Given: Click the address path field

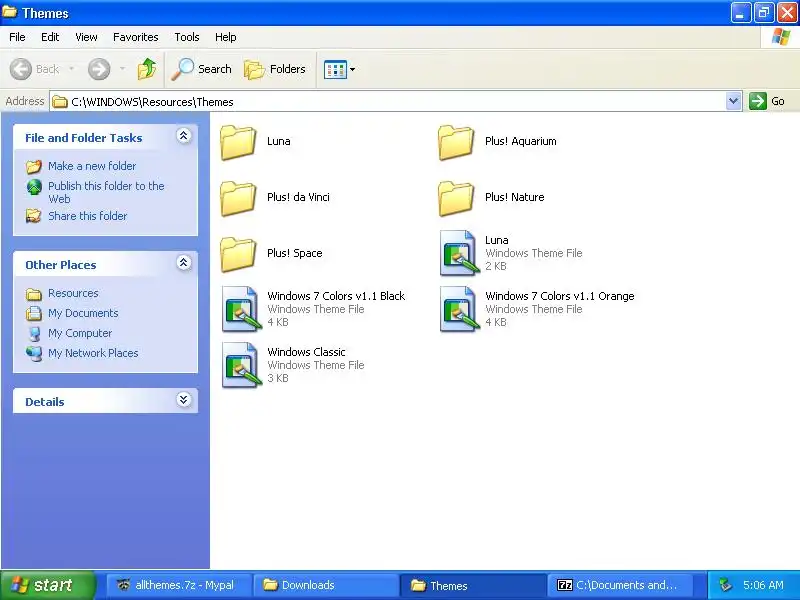Looking at the screenshot, I should point(388,102).
